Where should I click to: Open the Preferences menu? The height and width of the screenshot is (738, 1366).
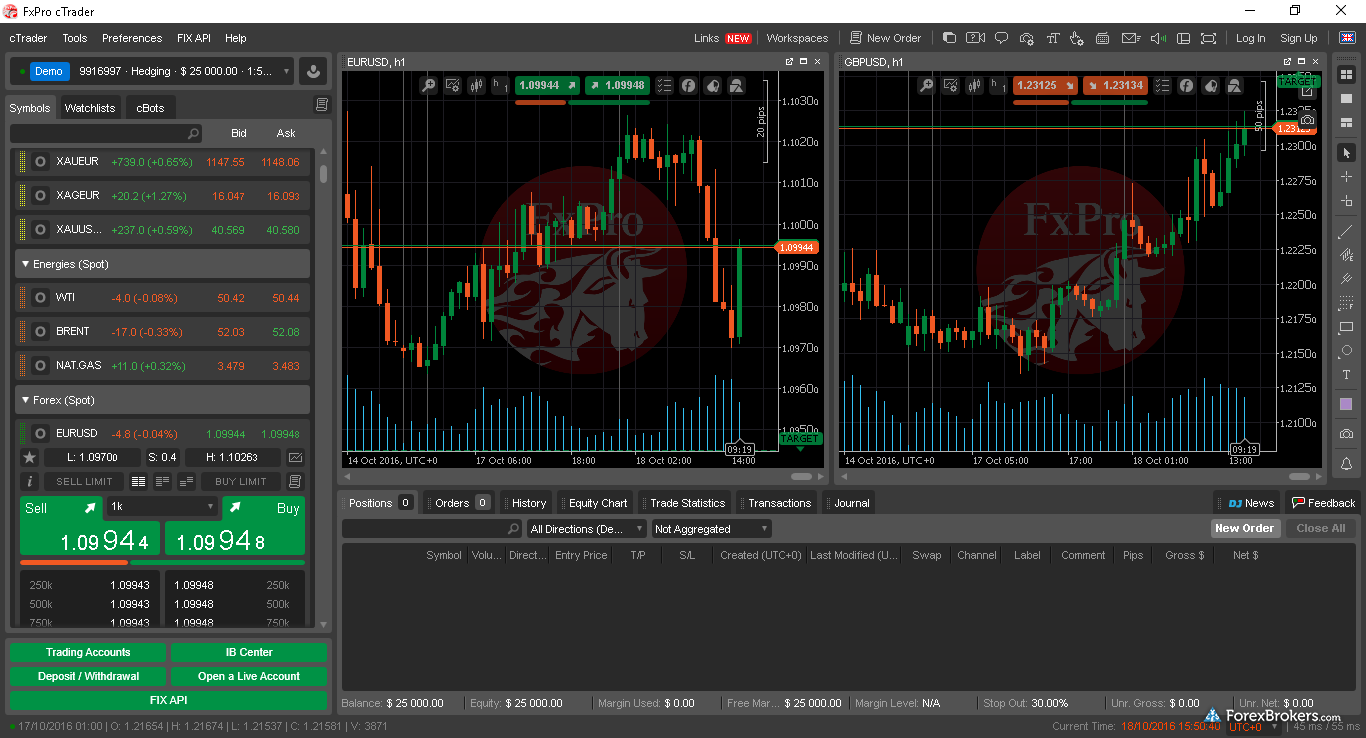131,38
